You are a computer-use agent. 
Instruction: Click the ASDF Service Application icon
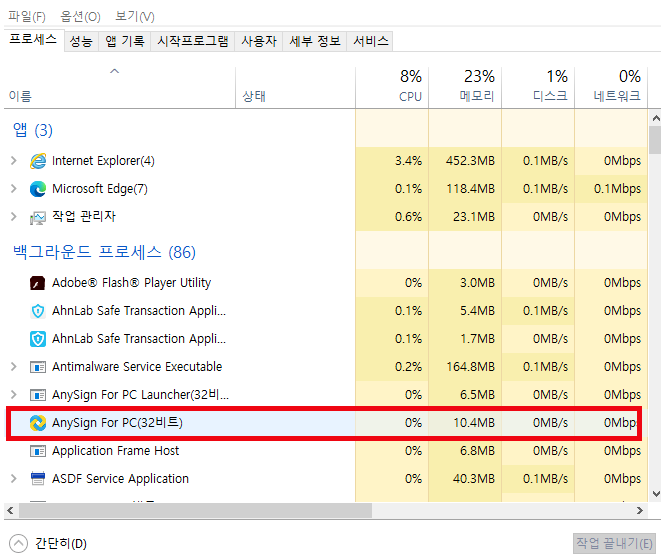(38, 479)
